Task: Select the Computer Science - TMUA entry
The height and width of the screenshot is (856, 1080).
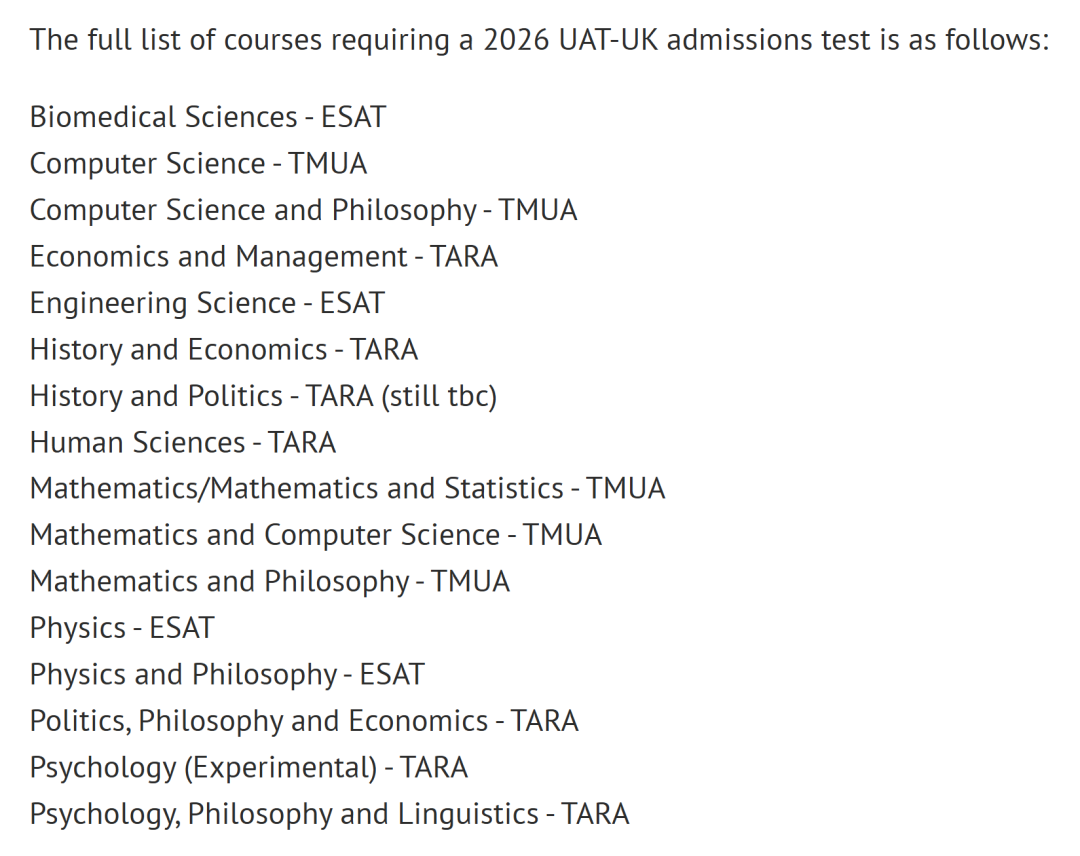Action: 198,163
